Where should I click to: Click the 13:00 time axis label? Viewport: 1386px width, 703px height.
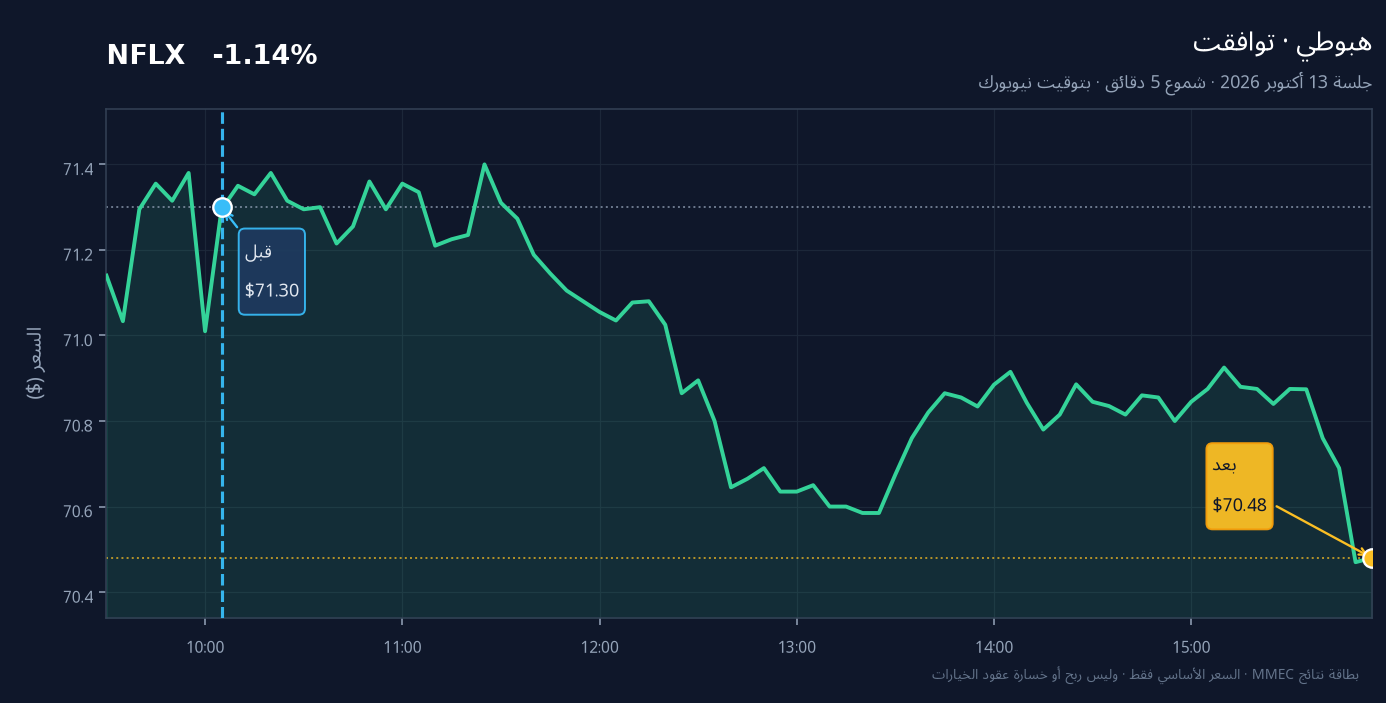tap(796, 647)
